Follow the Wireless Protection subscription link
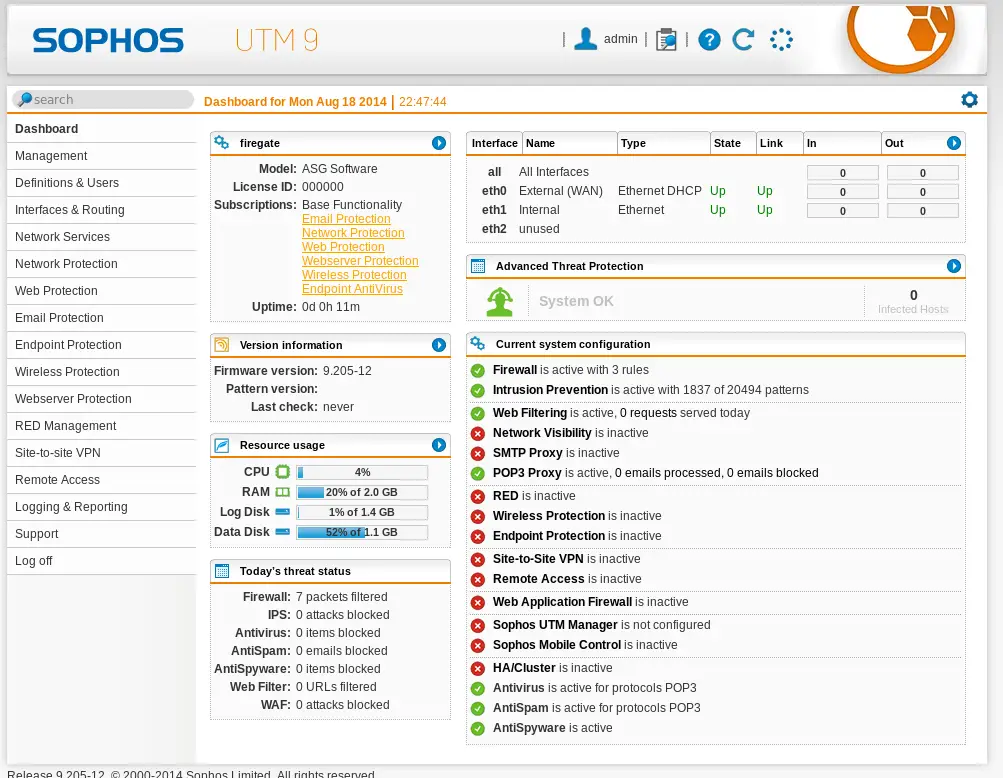 coord(354,274)
